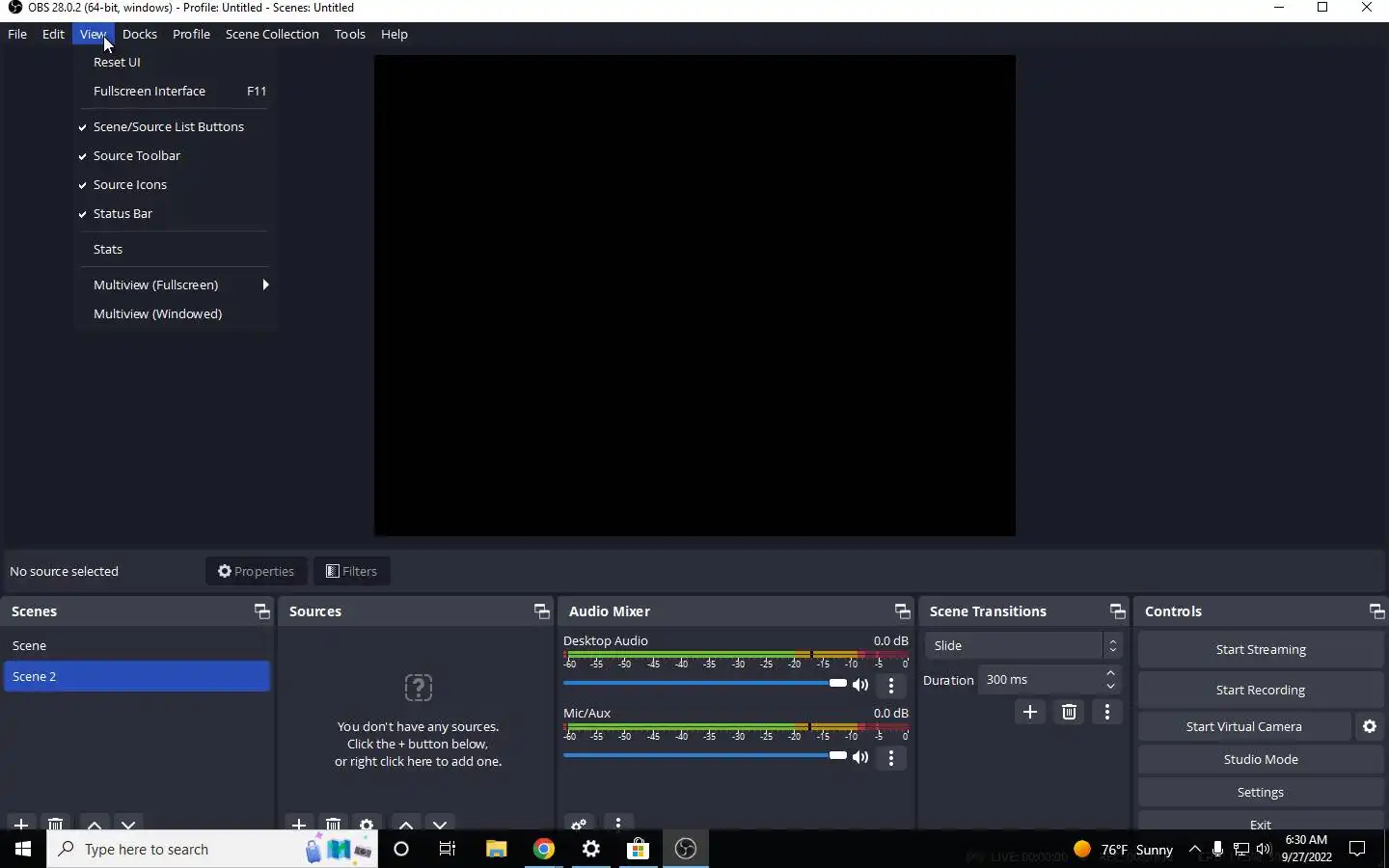Float the Sources dock
Viewport: 1389px width, 868px height.
click(x=541, y=611)
